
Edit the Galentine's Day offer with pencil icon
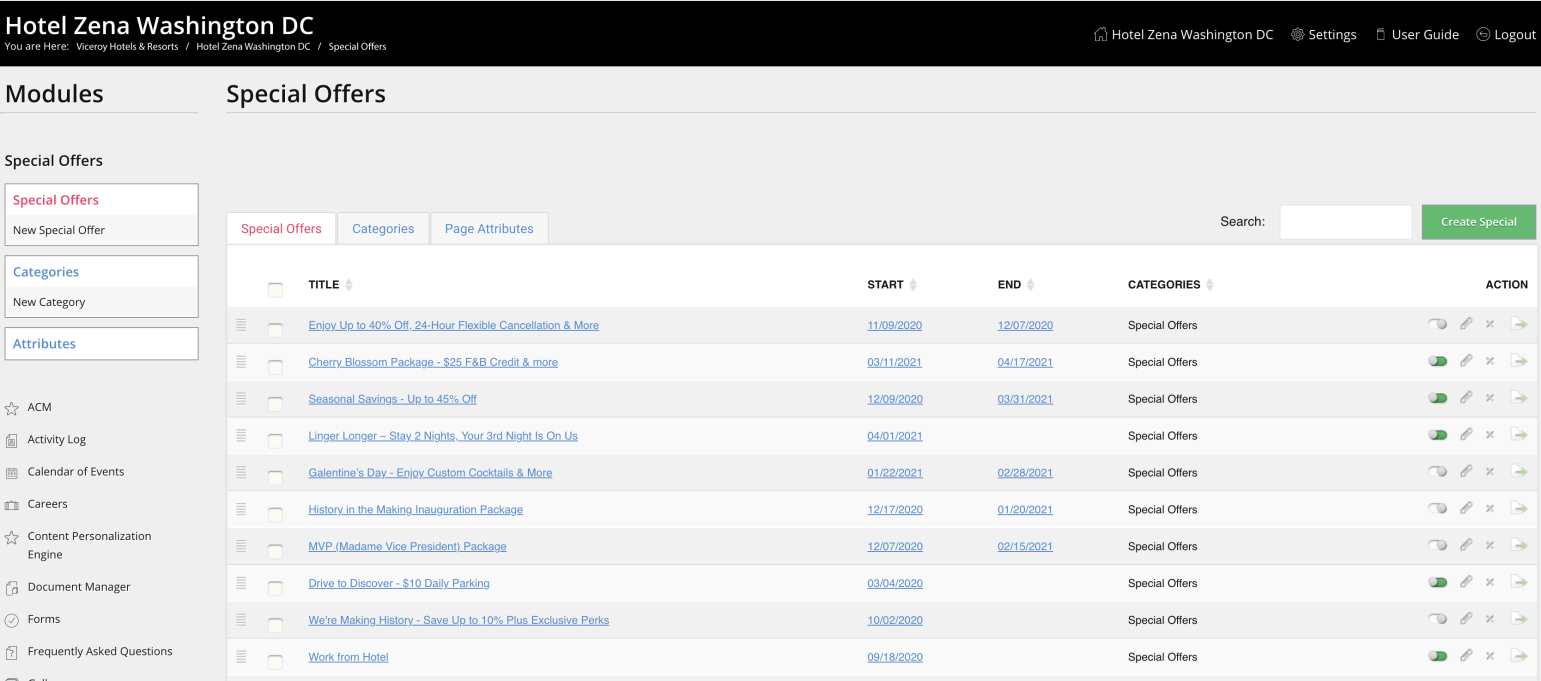1466,471
